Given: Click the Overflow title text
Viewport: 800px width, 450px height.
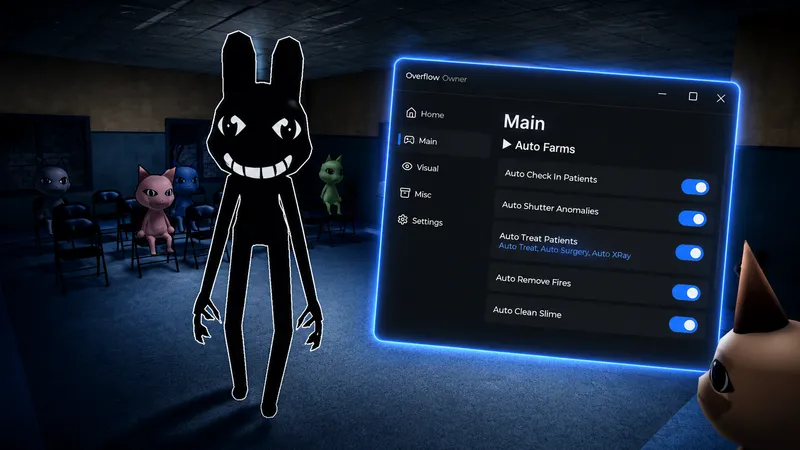Looking at the screenshot, I should [x=422, y=77].
